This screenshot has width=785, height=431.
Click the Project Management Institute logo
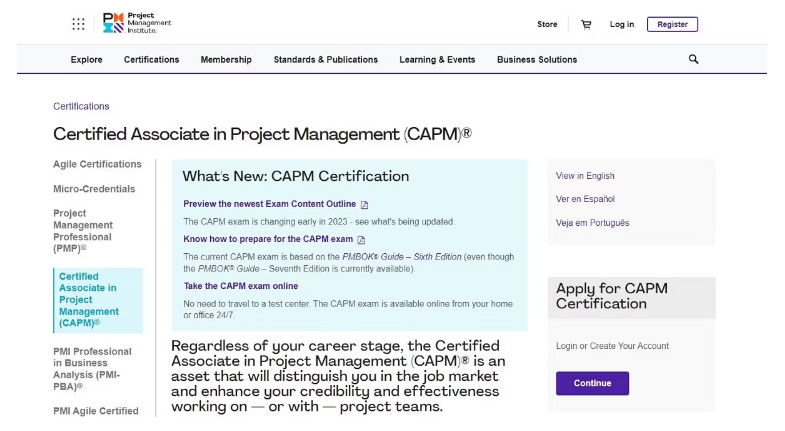pyautogui.click(x=137, y=23)
